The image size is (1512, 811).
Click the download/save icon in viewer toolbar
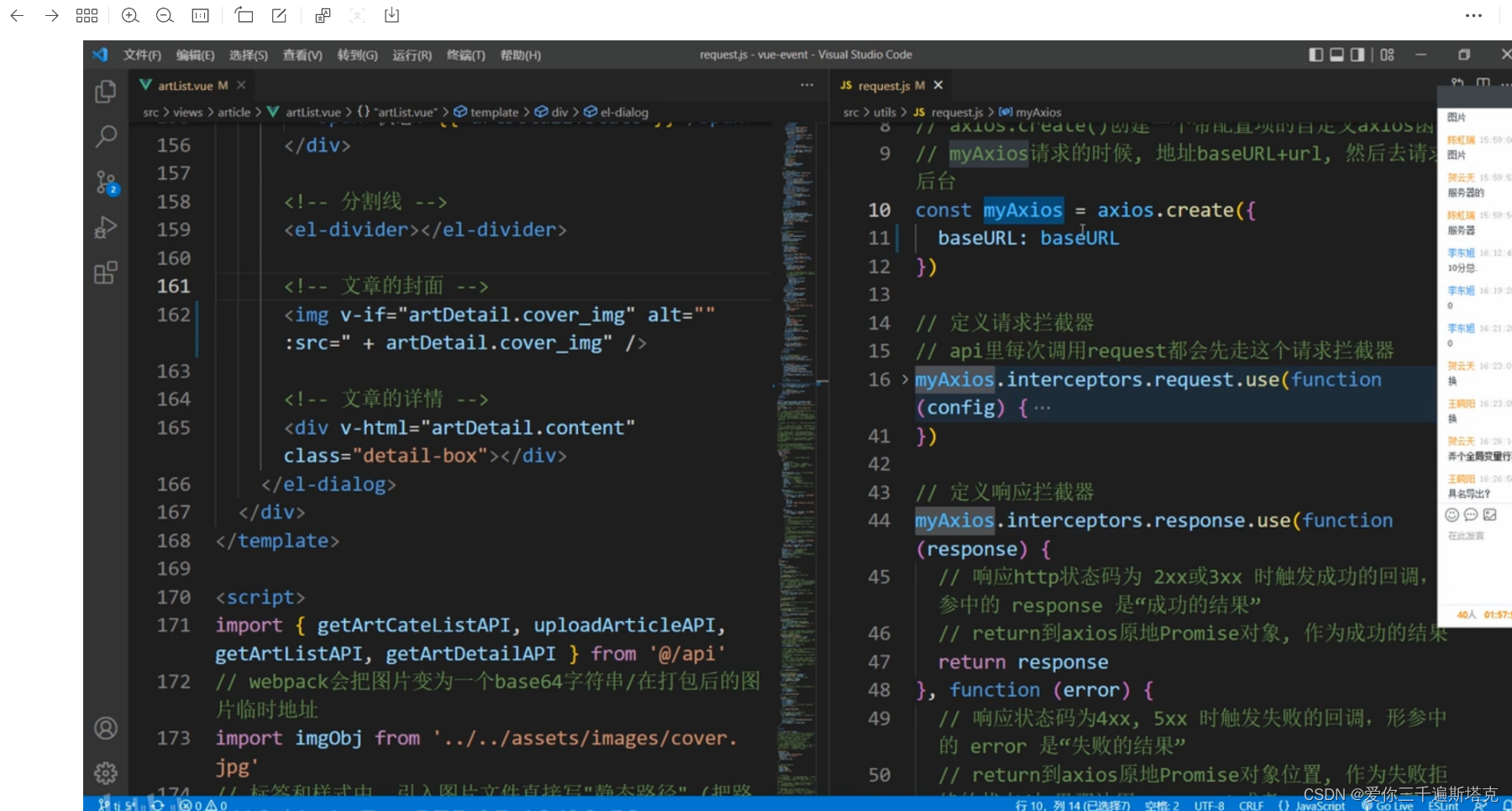coord(391,15)
